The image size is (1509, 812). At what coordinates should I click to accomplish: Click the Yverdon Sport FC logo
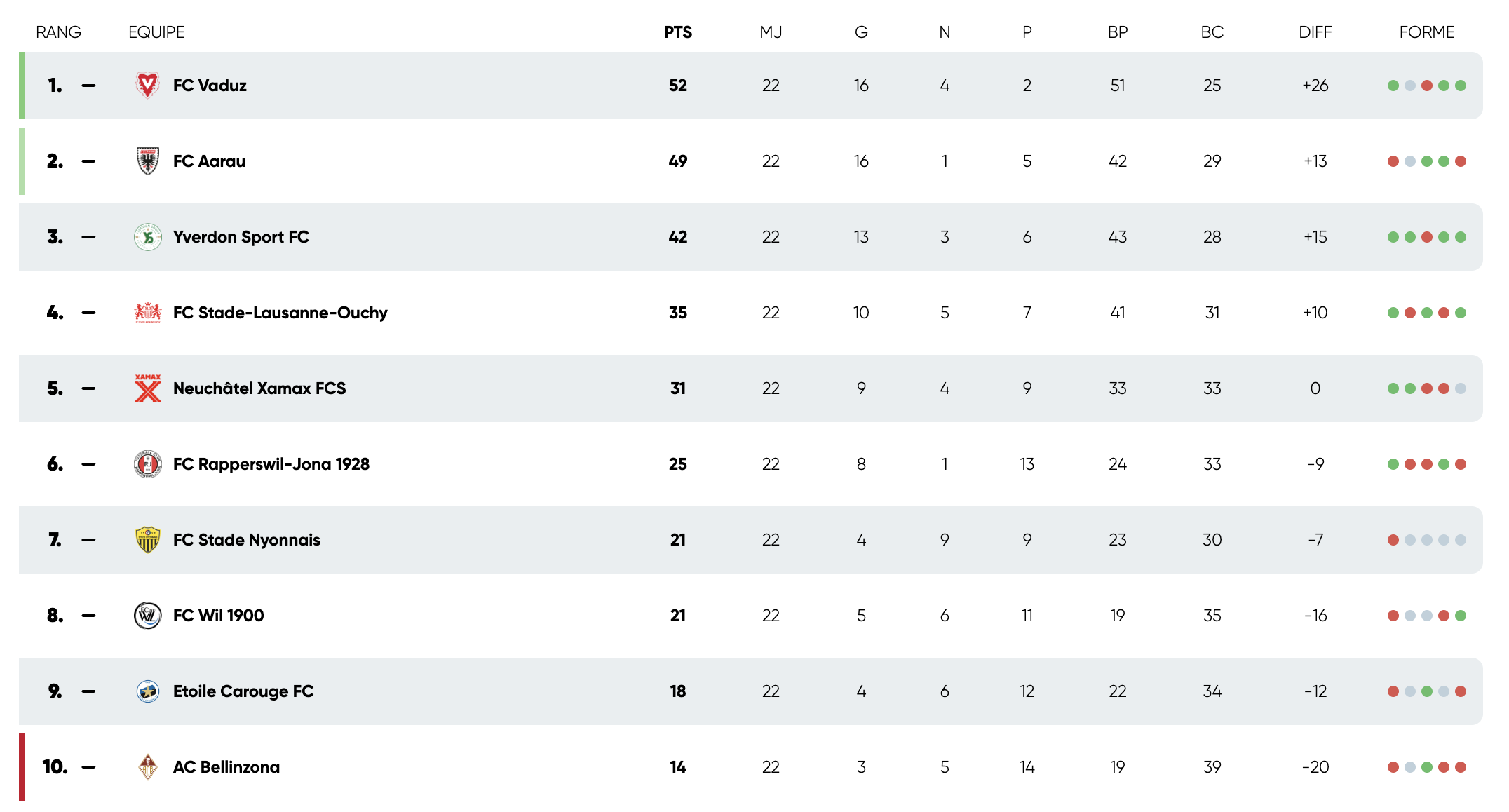[x=147, y=237]
